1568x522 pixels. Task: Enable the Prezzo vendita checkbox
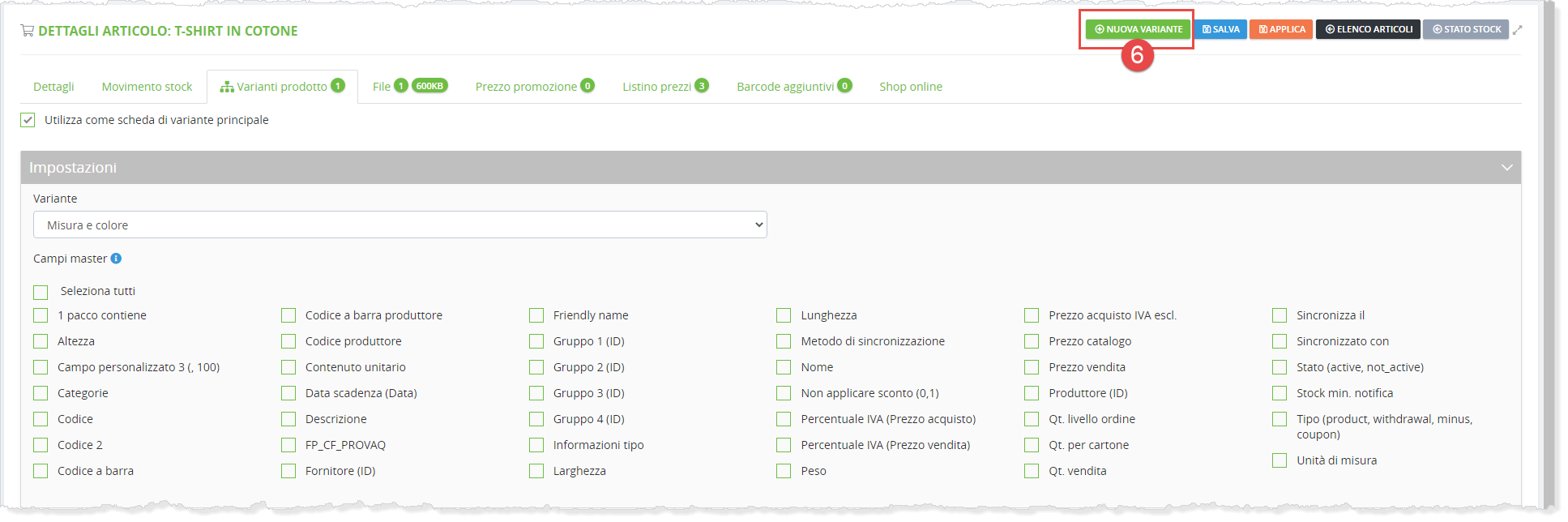[x=1032, y=367]
